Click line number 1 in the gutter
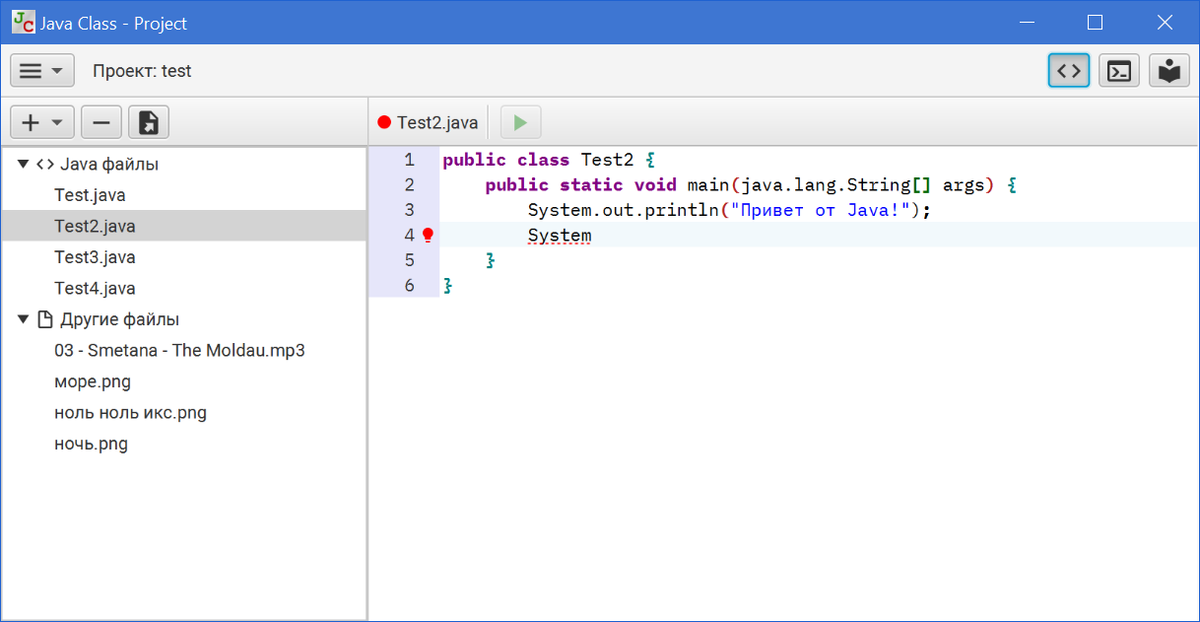 (x=409, y=160)
